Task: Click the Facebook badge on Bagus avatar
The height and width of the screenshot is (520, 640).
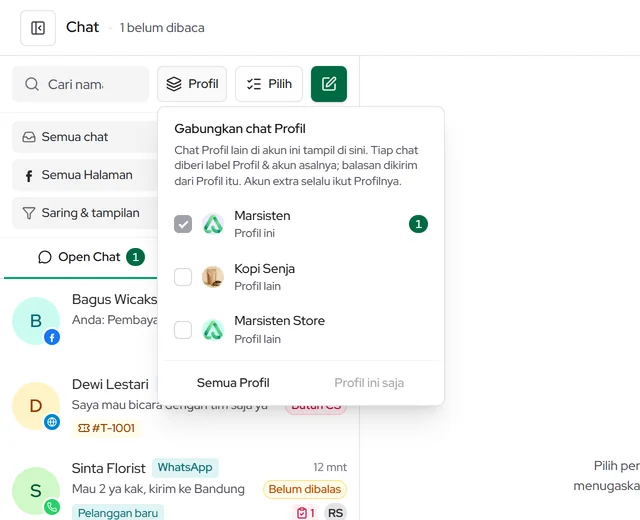Action: pyautogui.click(x=52, y=338)
